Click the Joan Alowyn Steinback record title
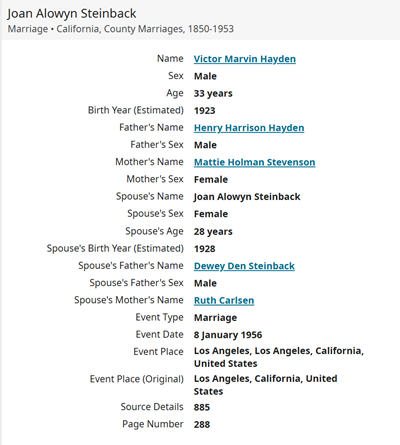Image resolution: width=400 pixels, height=445 pixels. [72, 14]
